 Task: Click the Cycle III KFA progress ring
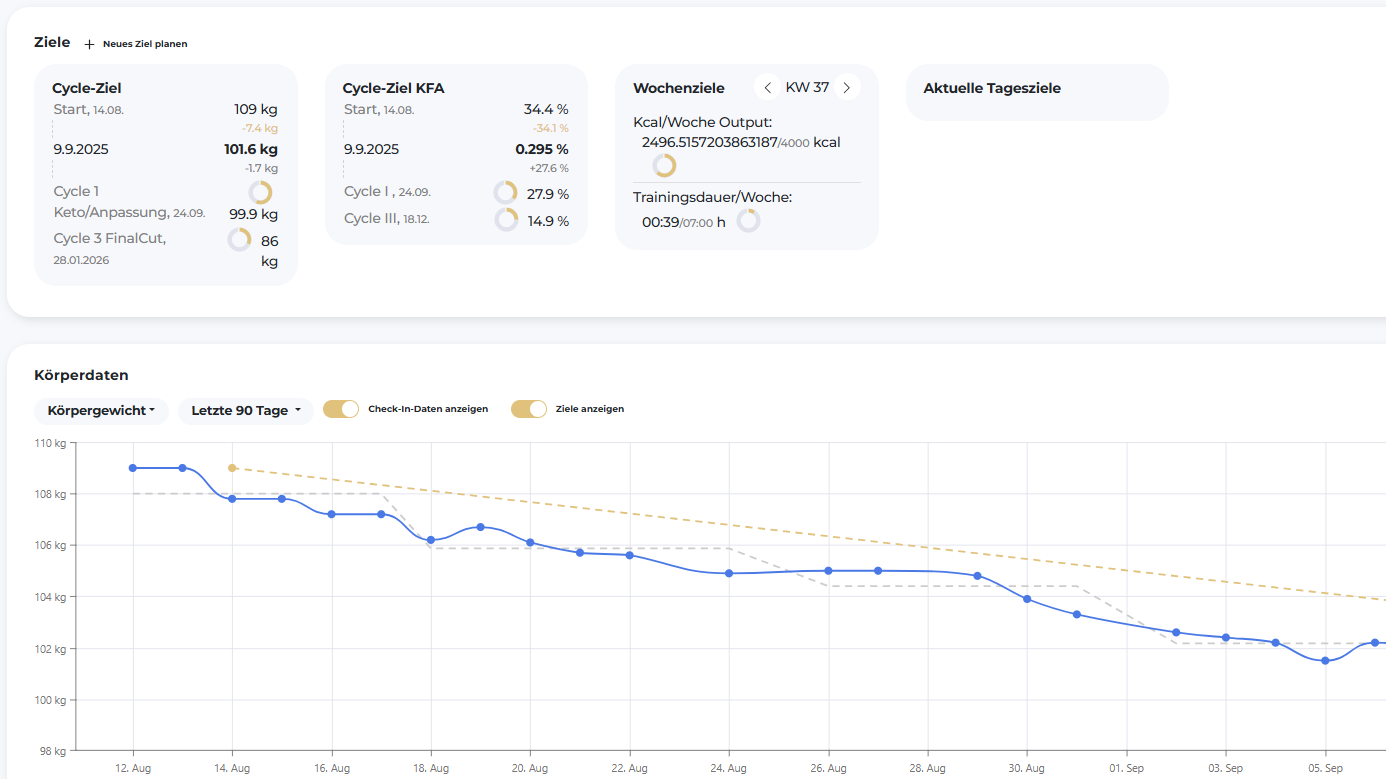point(506,220)
